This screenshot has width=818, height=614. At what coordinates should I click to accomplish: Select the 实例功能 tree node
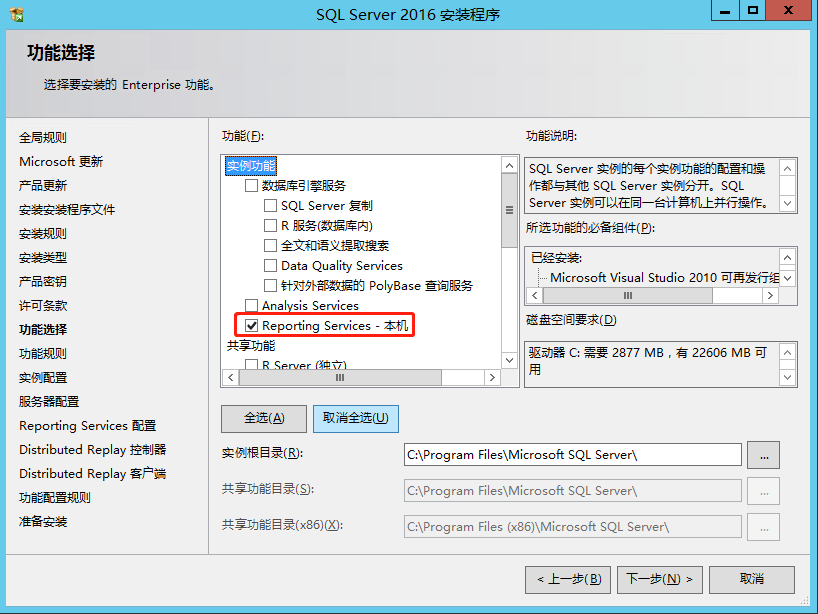coord(251,166)
